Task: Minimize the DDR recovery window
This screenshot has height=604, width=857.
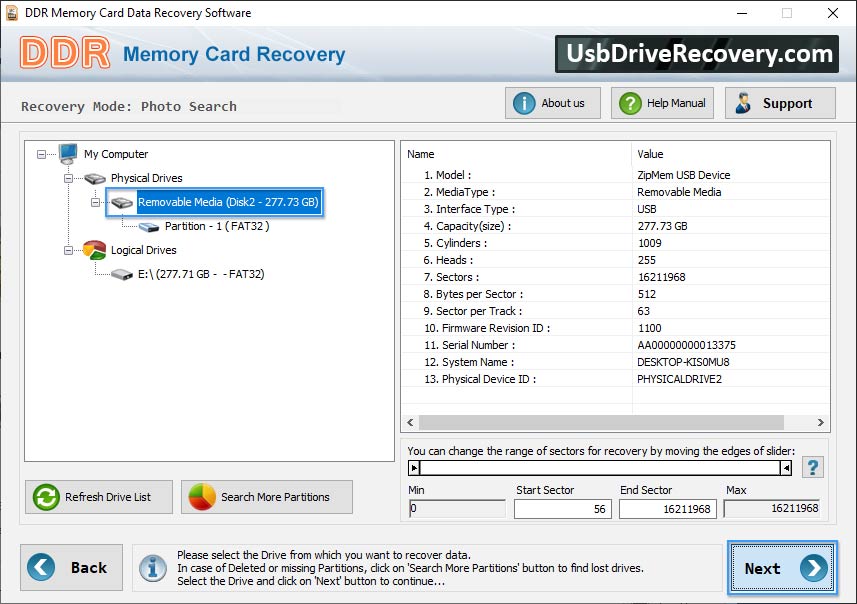Action: [x=742, y=13]
